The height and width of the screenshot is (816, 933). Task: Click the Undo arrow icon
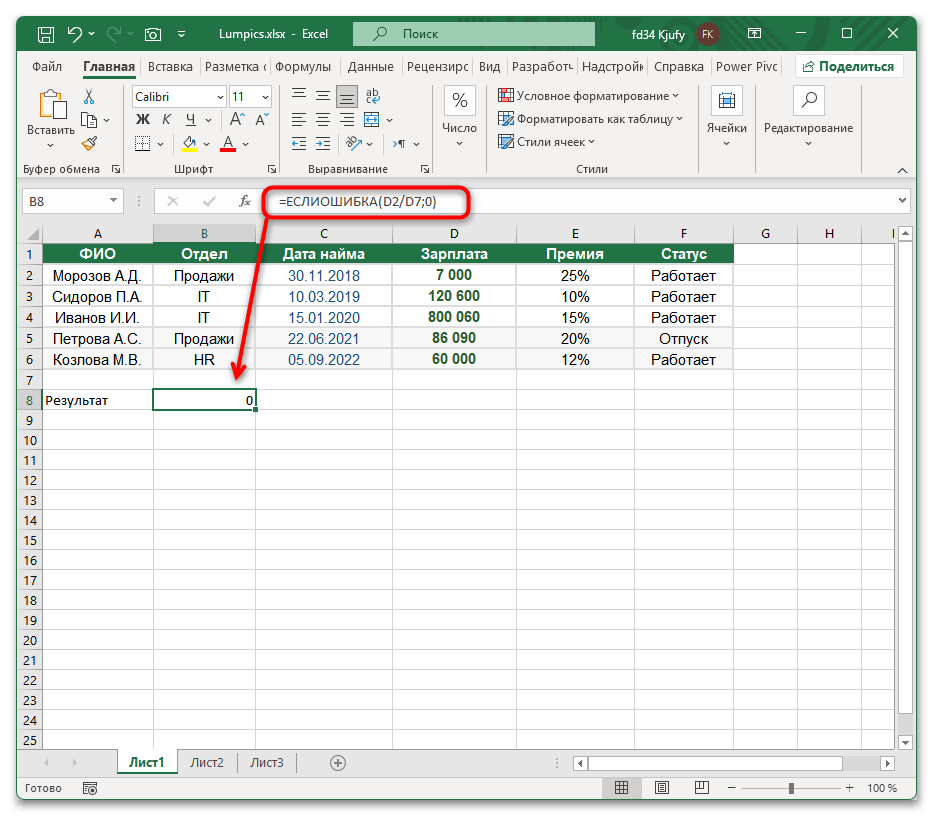click(75, 34)
